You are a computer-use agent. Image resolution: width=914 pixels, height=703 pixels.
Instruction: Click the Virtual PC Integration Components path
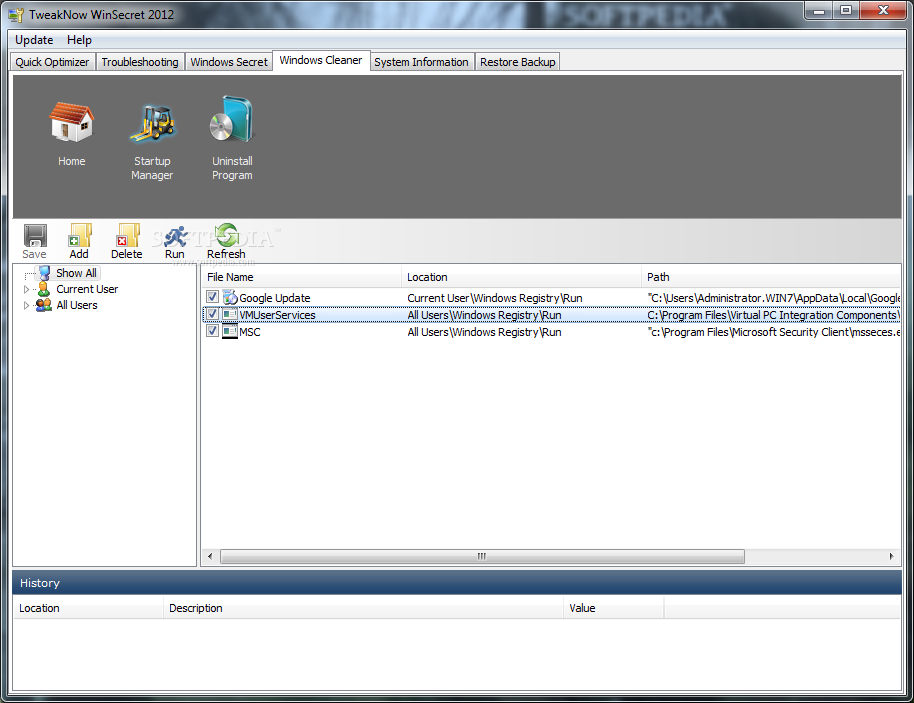[774, 315]
